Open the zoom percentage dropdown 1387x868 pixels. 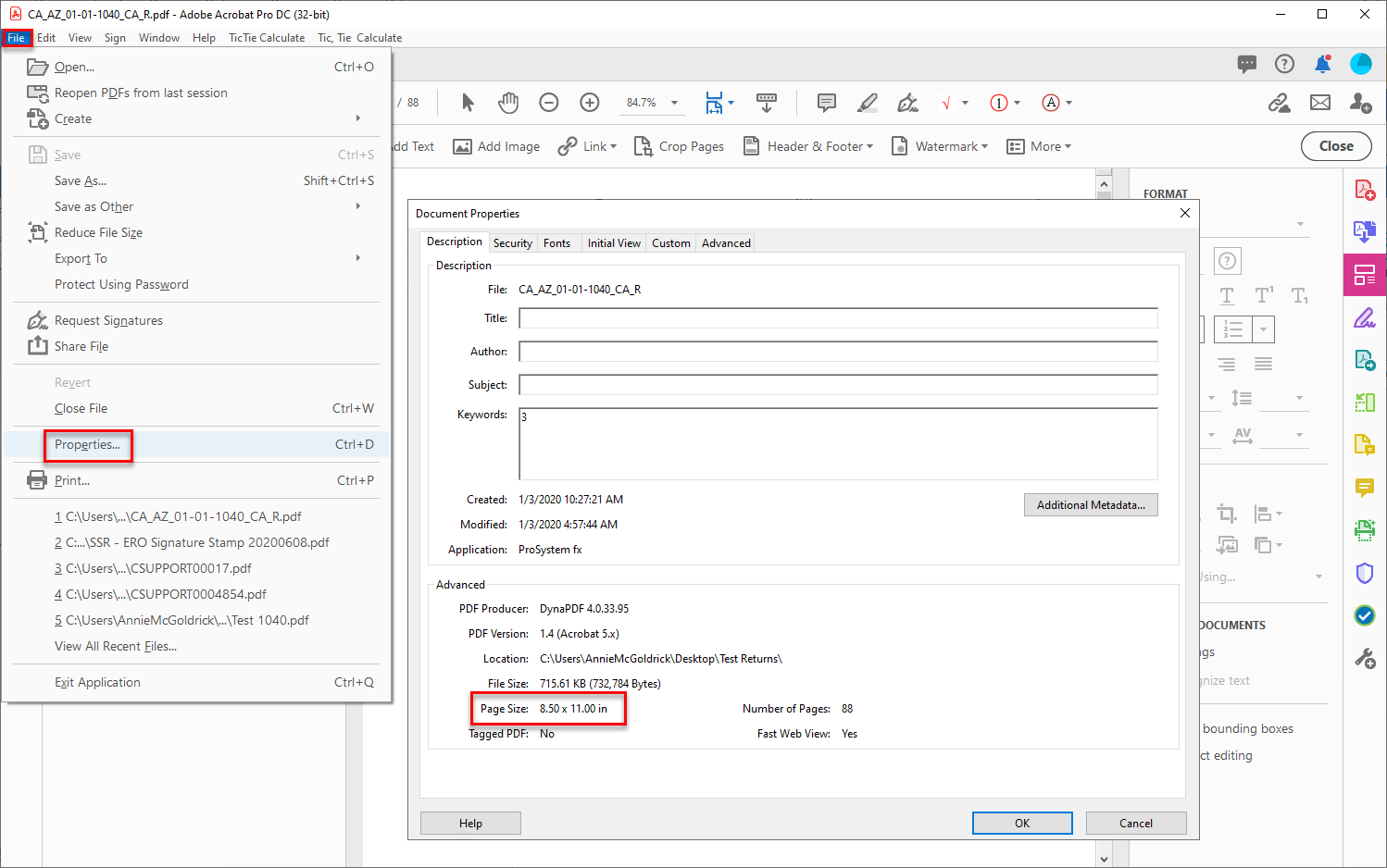[674, 103]
